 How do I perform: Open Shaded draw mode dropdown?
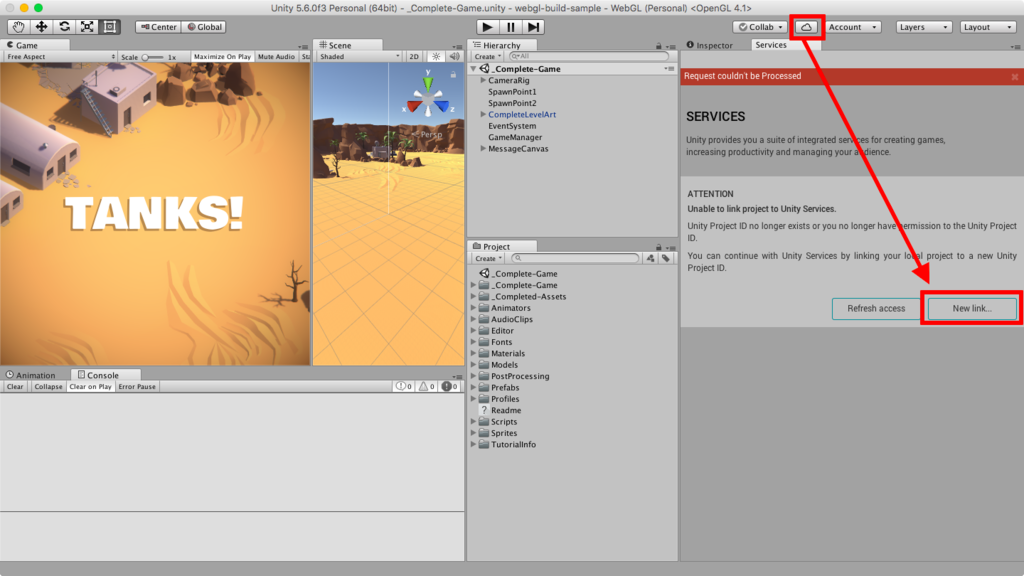pos(359,56)
